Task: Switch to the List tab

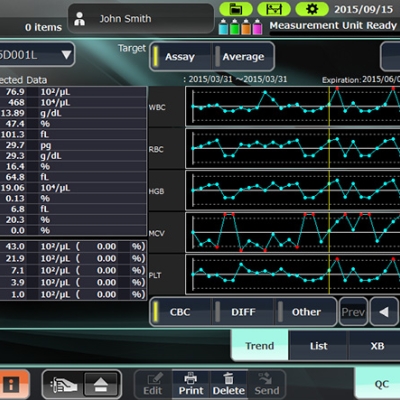Action: pyautogui.click(x=319, y=346)
